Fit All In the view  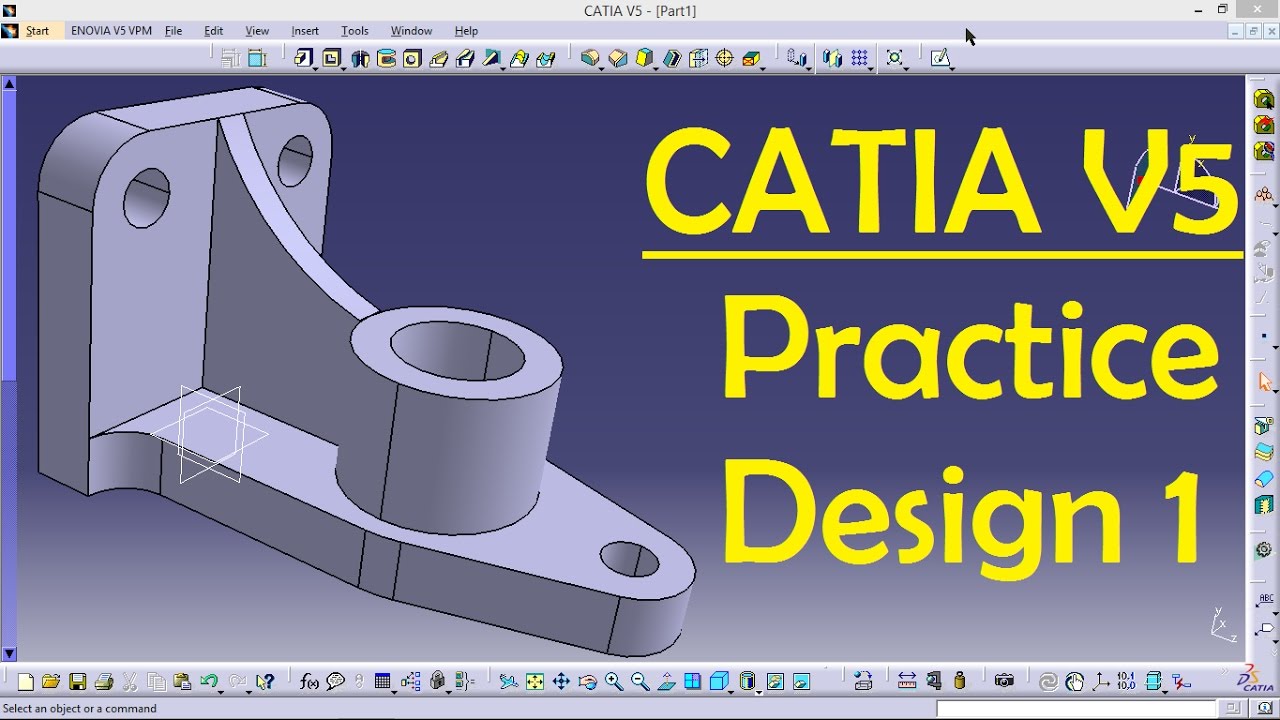[535, 682]
